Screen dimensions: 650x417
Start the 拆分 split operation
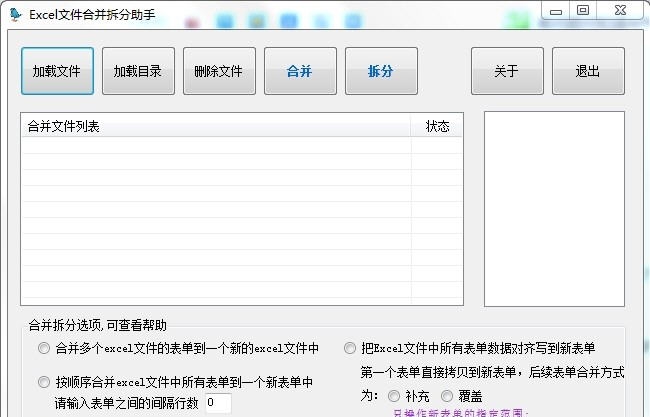pos(381,71)
